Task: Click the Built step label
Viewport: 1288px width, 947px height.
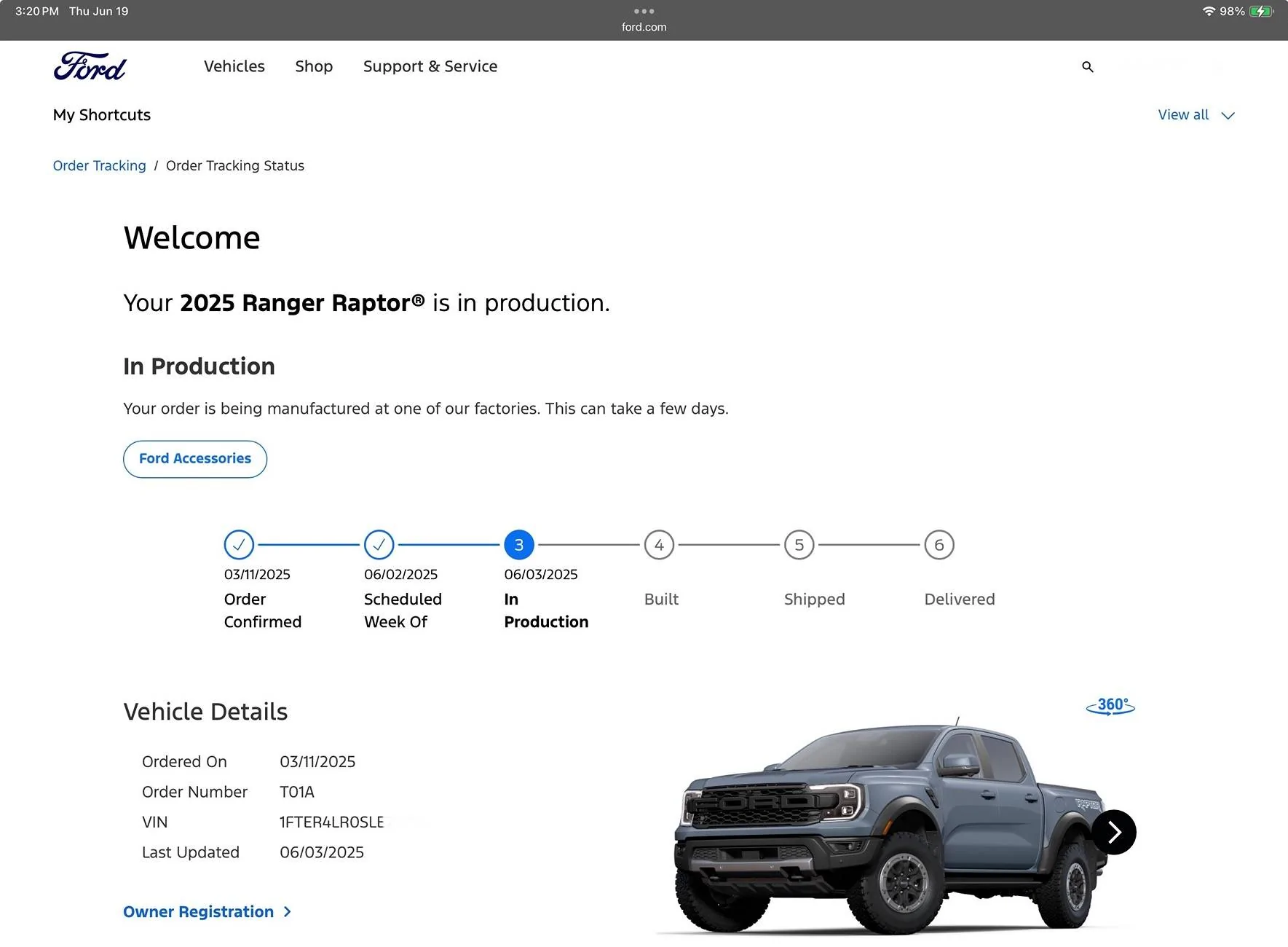Action: coord(661,600)
